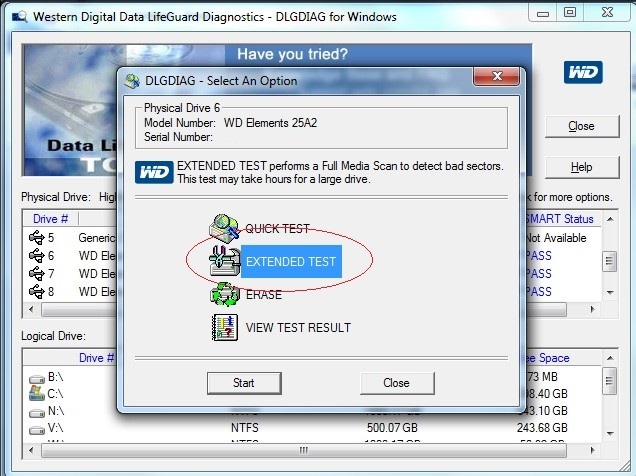Open Help in main window
Image resolution: width=636 pixels, height=476 pixels.
[x=582, y=167]
